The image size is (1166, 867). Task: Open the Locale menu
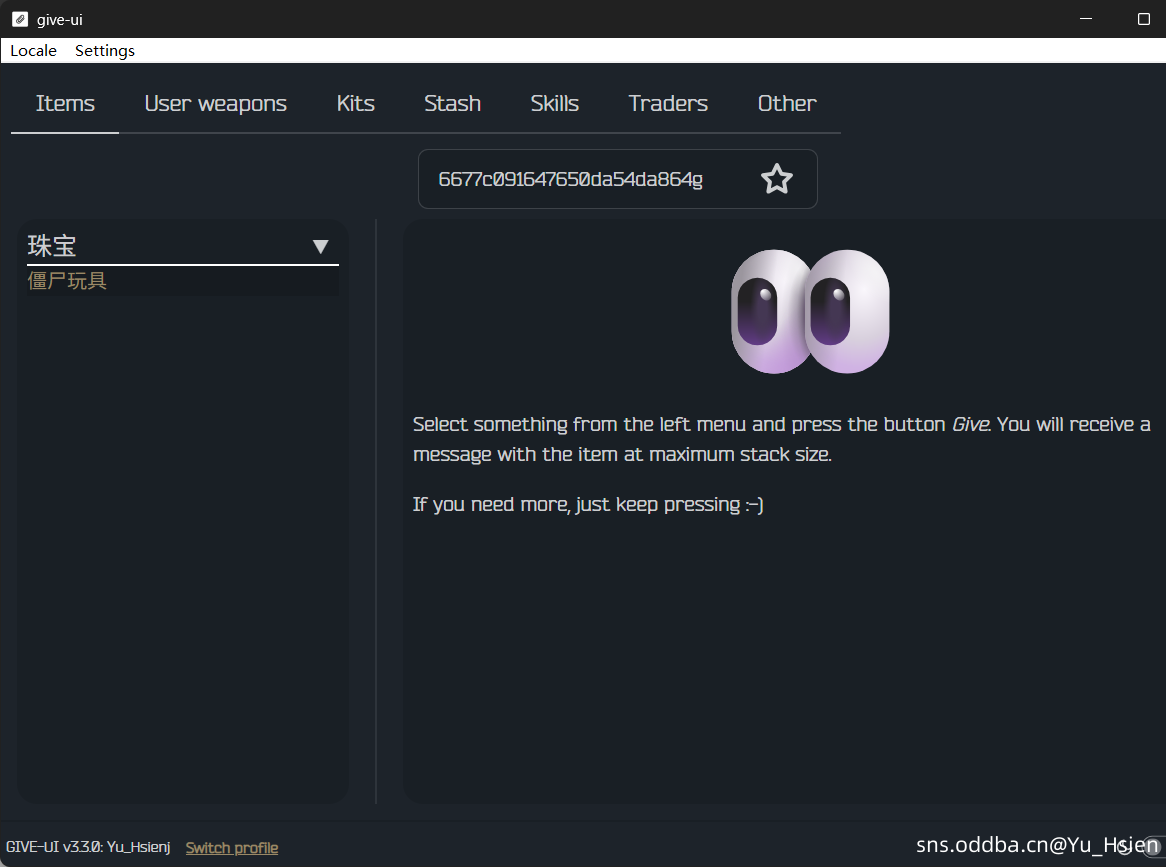[x=33, y=51]
